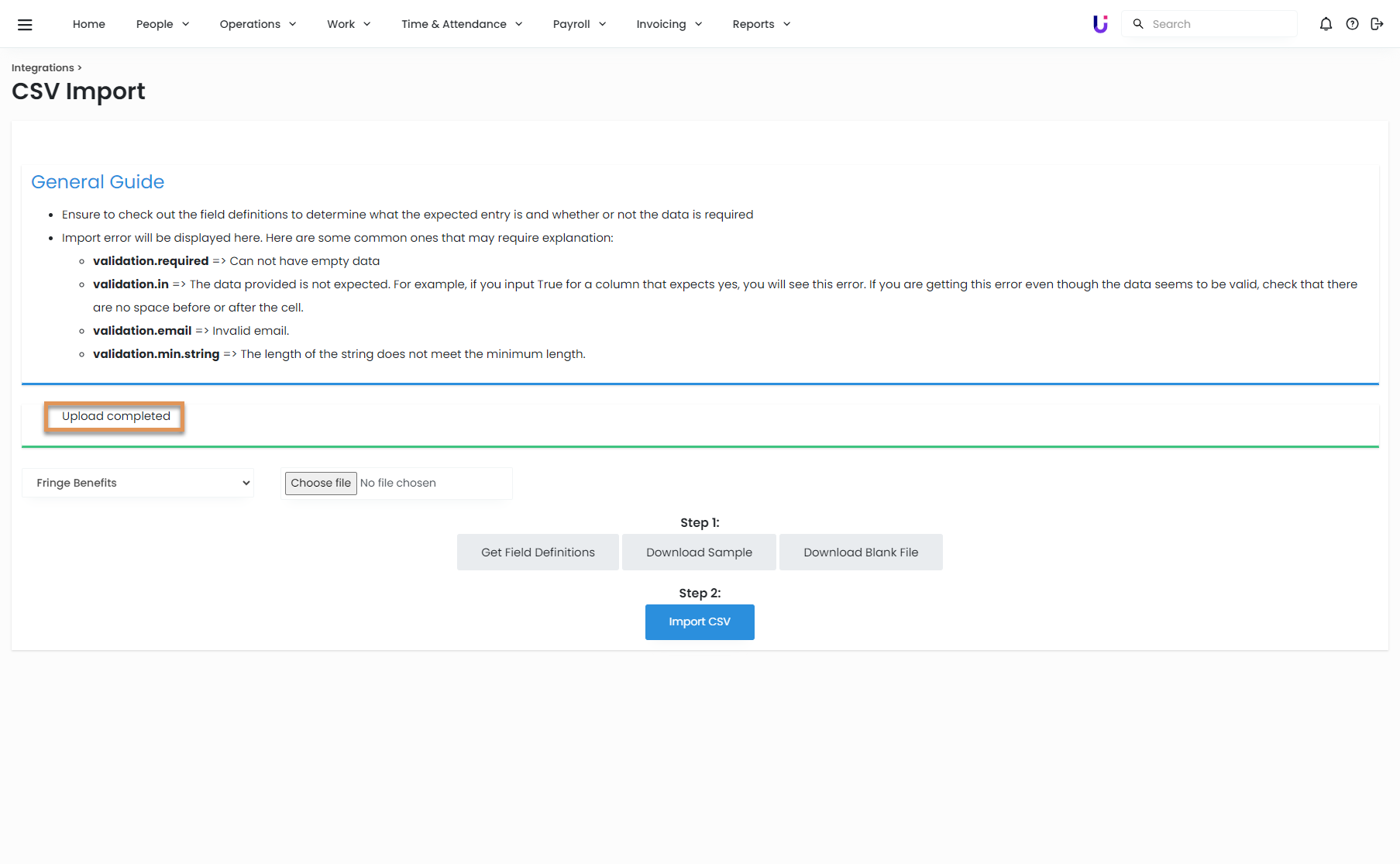Click the notifications bell icon
1400x864 pixels.
point(1326,24)
